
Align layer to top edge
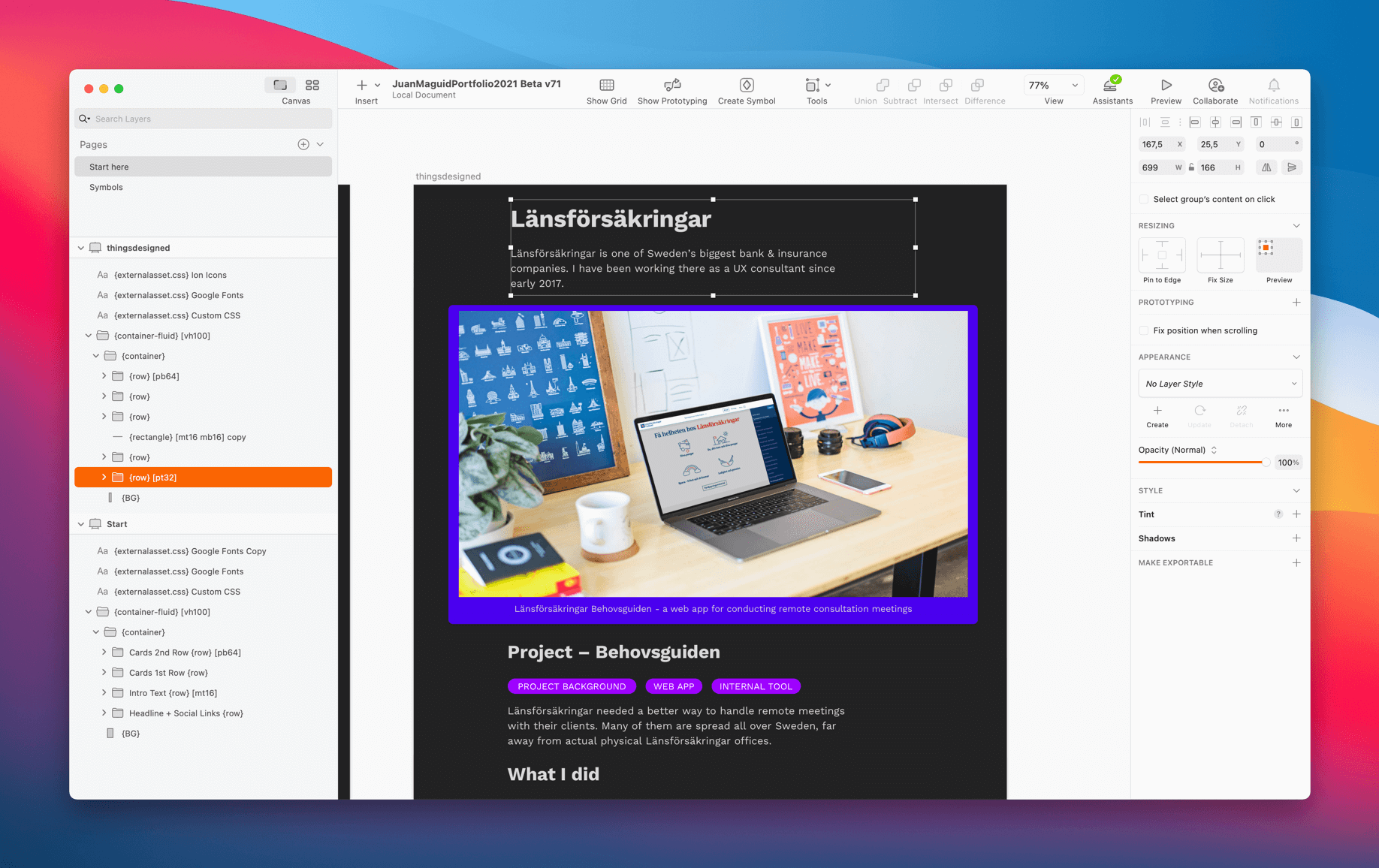[1256, 122]
